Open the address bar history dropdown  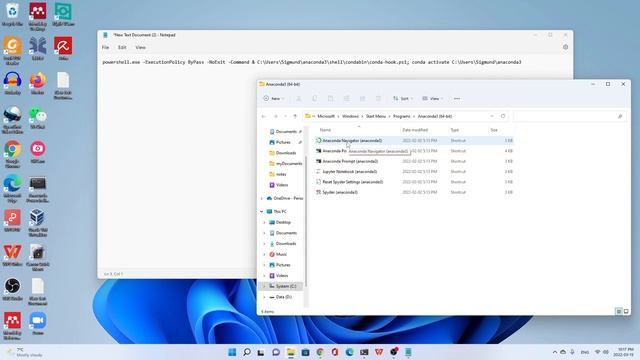pos(492,116)
